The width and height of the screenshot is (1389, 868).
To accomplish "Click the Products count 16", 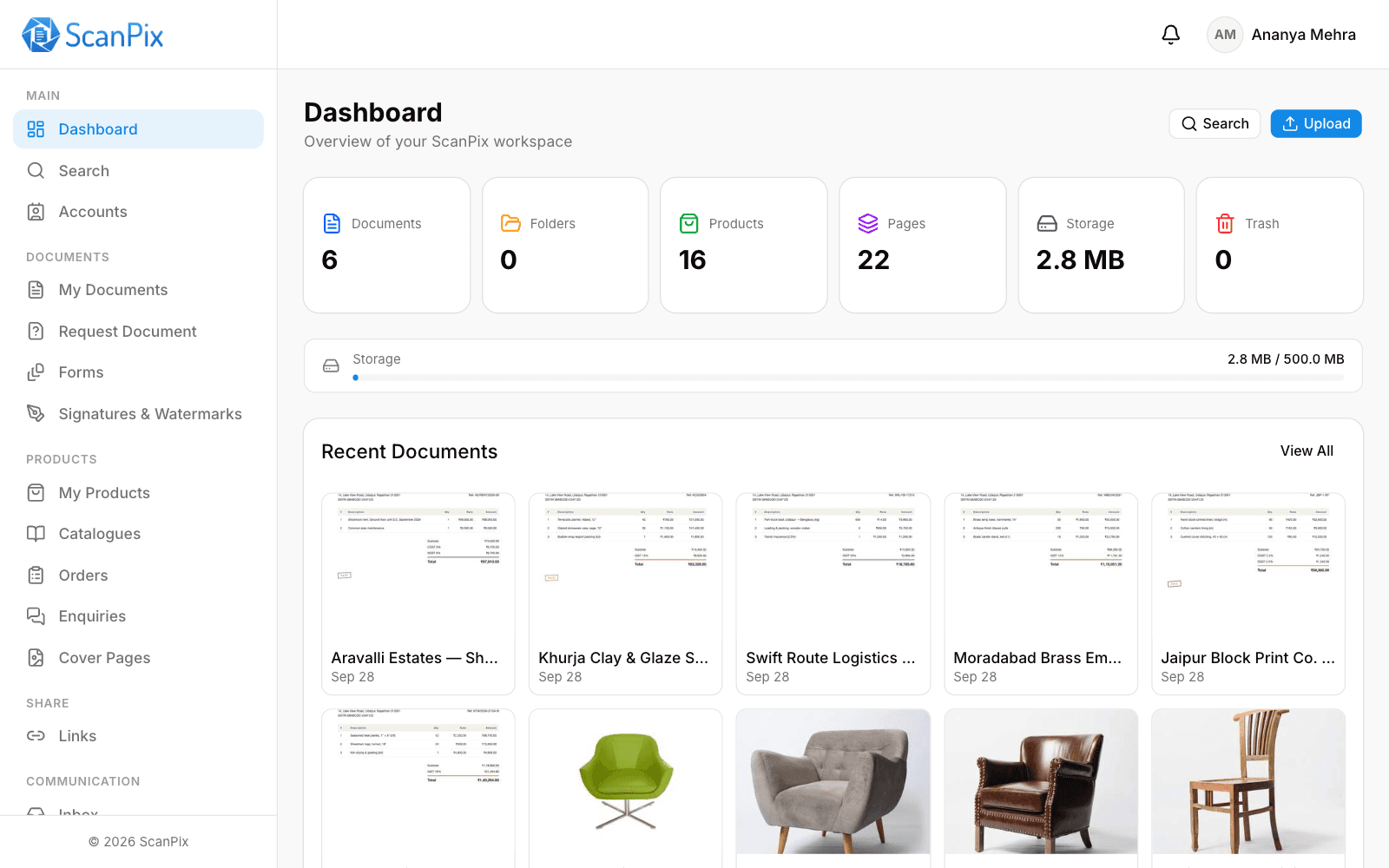I will coord(692,260).
